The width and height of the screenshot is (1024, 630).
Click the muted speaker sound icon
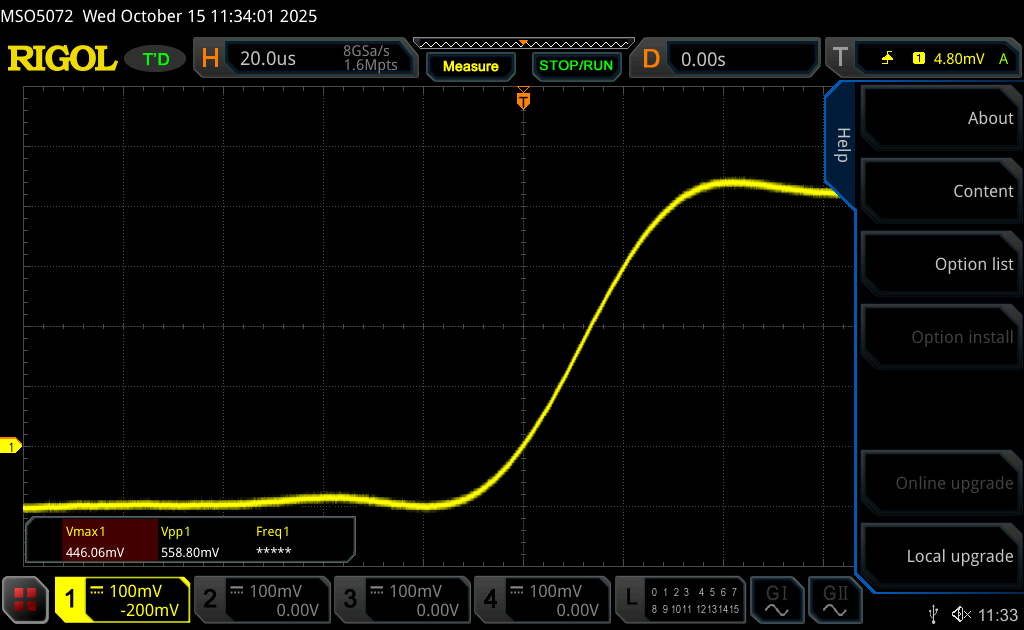point(961,614)
